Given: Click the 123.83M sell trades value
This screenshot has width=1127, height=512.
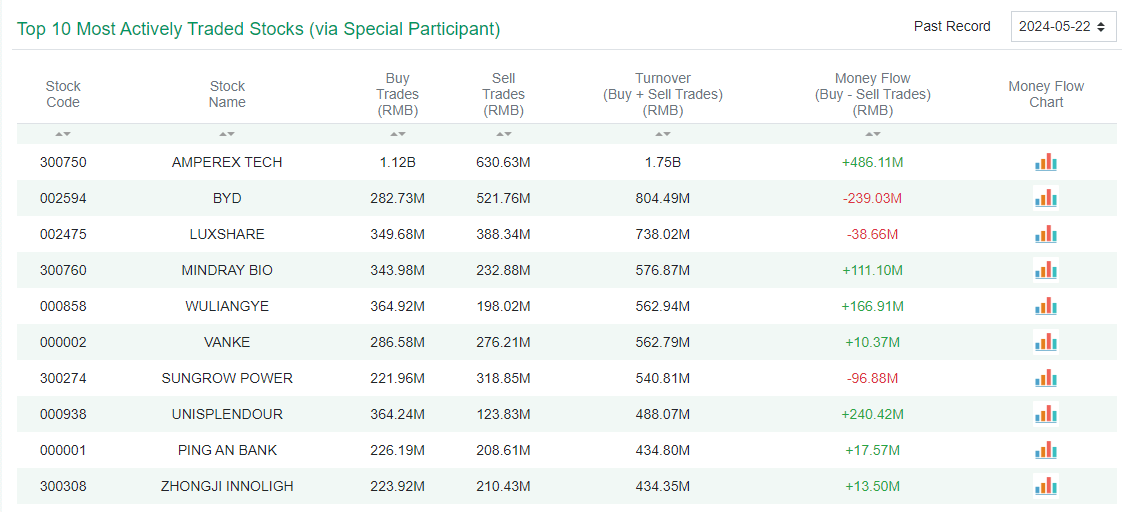Looking at the screenshot, I should pos(503,414).
